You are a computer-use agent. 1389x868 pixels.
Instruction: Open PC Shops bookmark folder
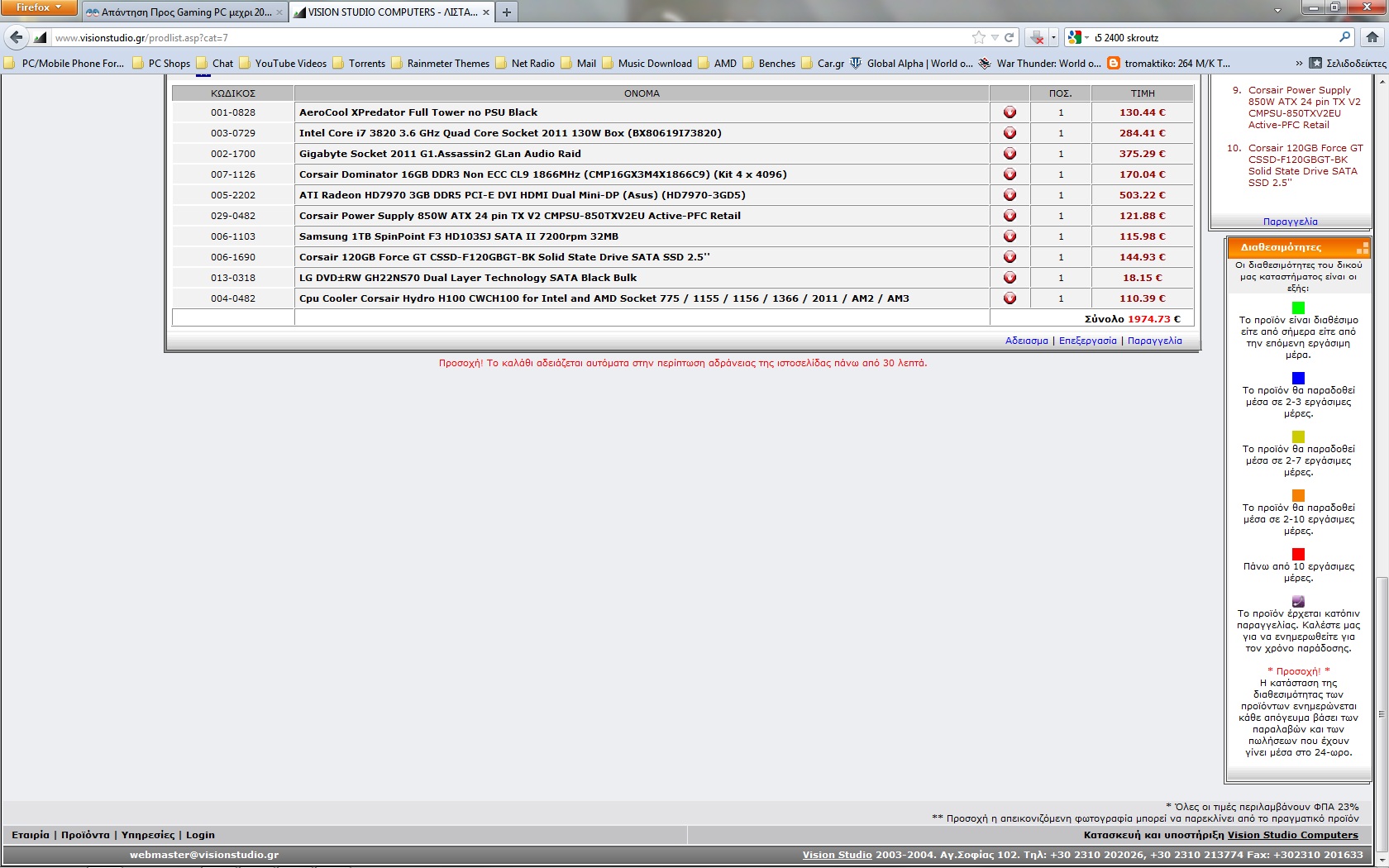coord(160,63)
